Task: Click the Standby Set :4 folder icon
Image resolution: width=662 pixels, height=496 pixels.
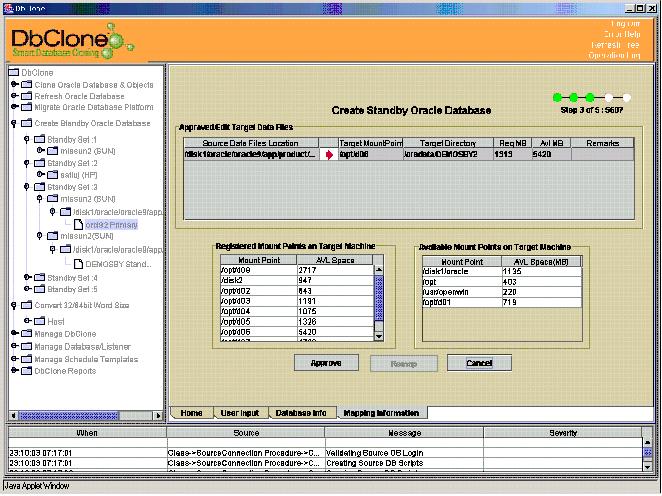Action: click(39, 277)
